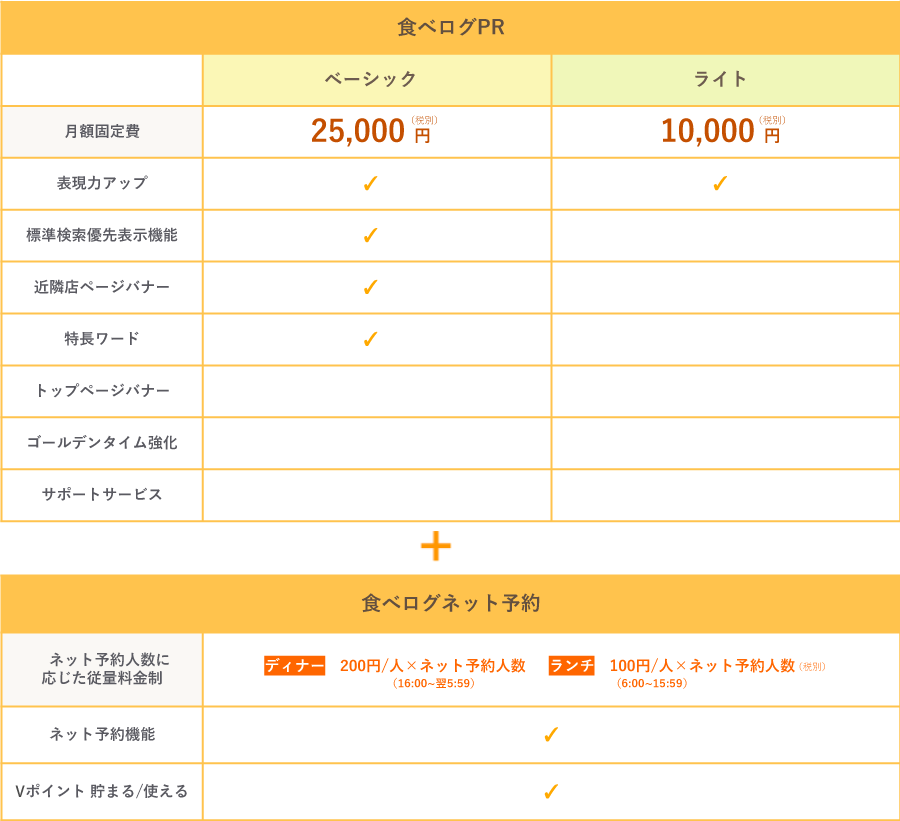Click the ランチ orange badge
900x821 pixels.
tap(571, 666)
